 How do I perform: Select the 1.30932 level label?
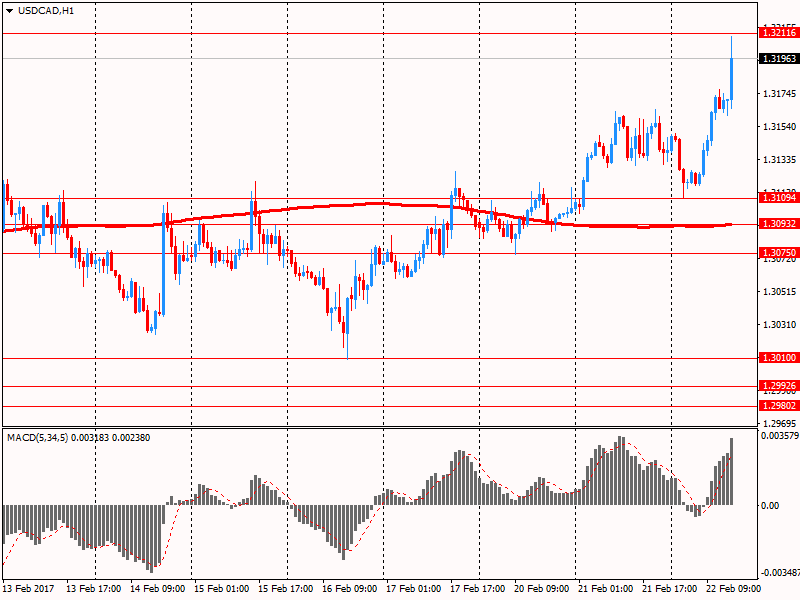click(x=778, y=223)
